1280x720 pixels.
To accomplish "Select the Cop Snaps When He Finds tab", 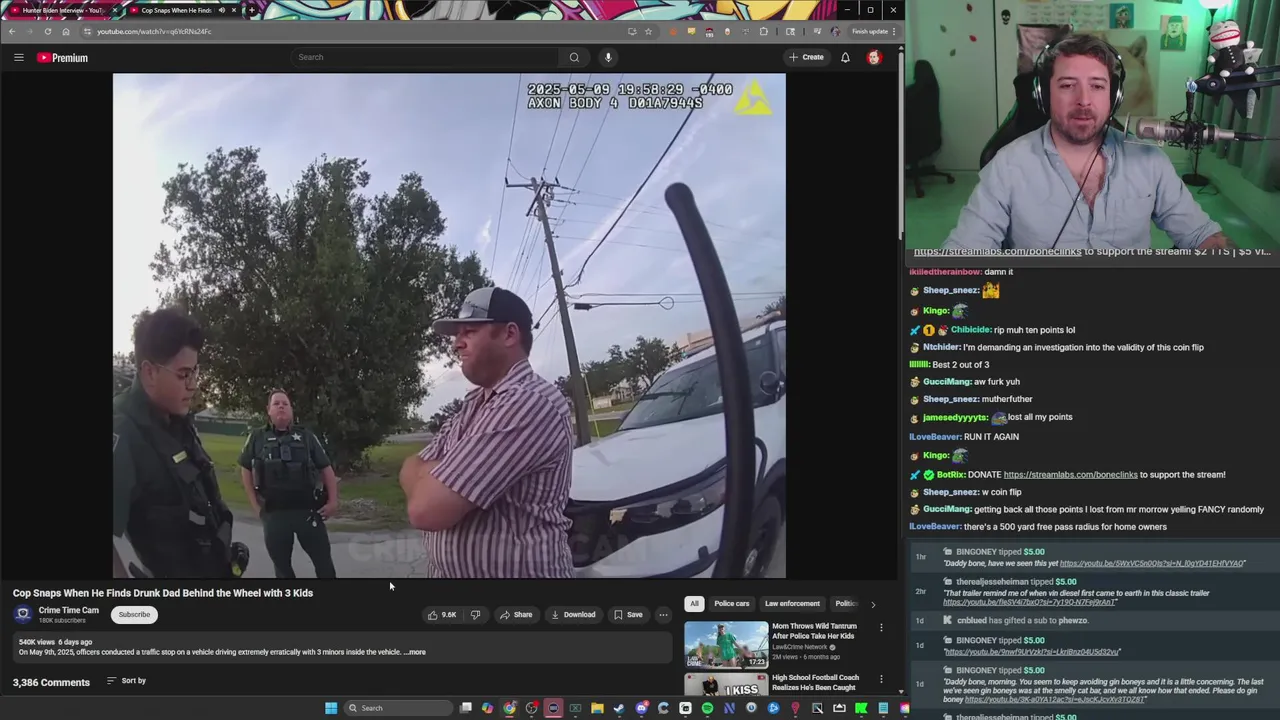I will click(175, 10).
